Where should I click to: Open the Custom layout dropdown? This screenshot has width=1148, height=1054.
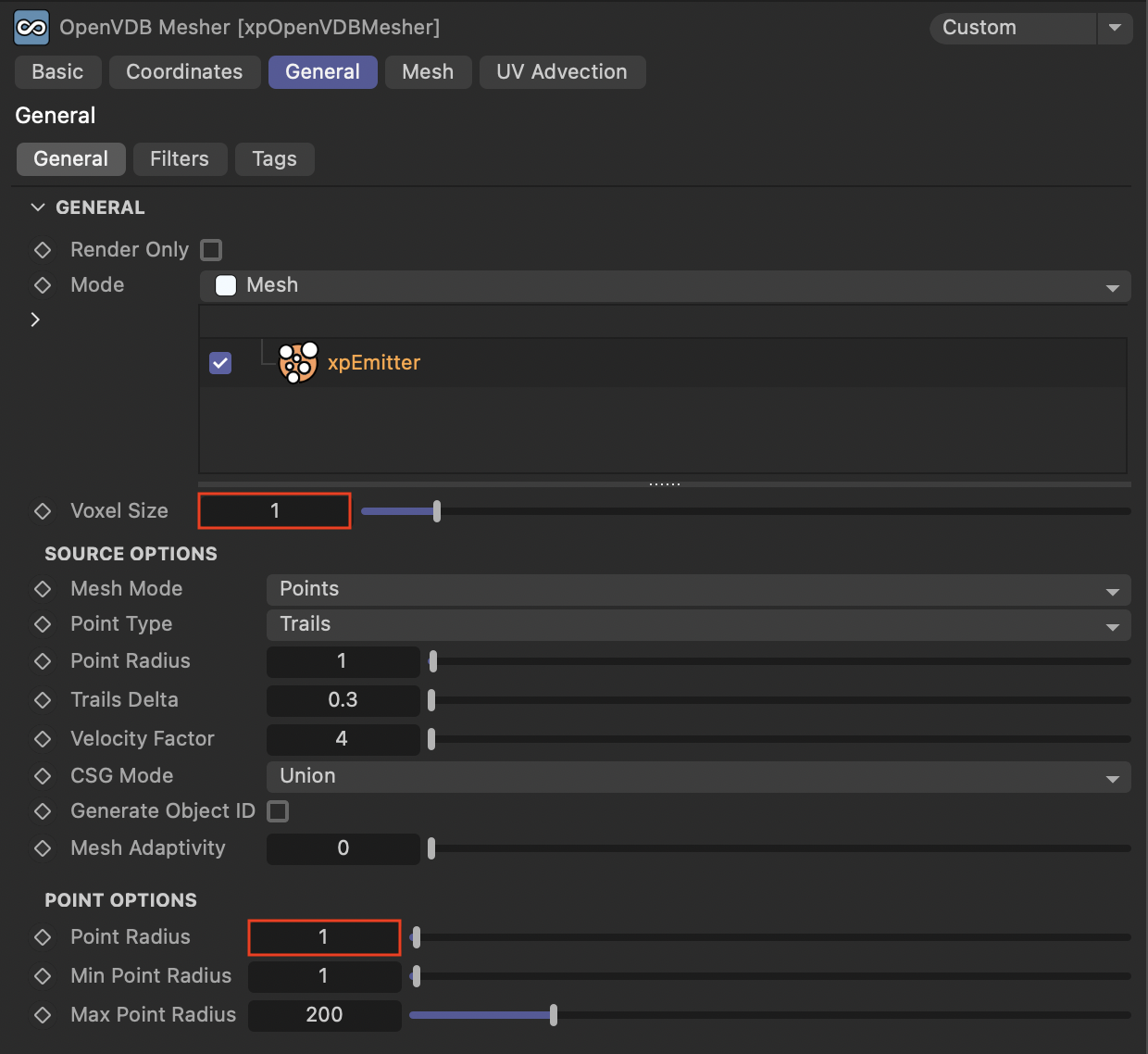coord(1013,28)
